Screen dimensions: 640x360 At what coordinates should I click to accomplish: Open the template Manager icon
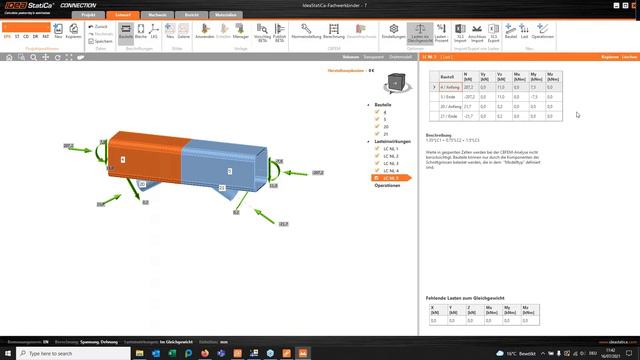(x=240, y=31)
